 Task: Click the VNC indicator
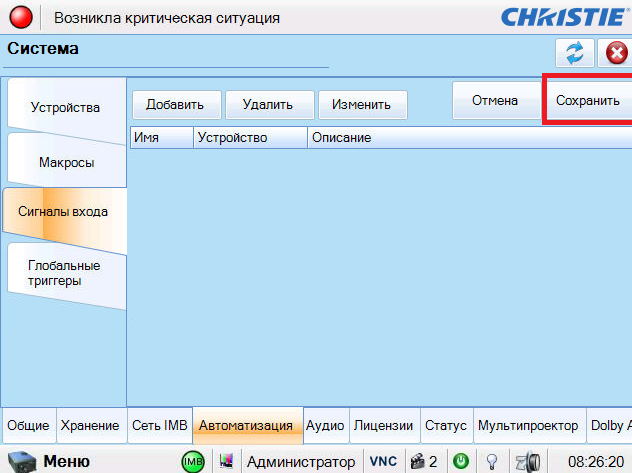pos(383,461)
